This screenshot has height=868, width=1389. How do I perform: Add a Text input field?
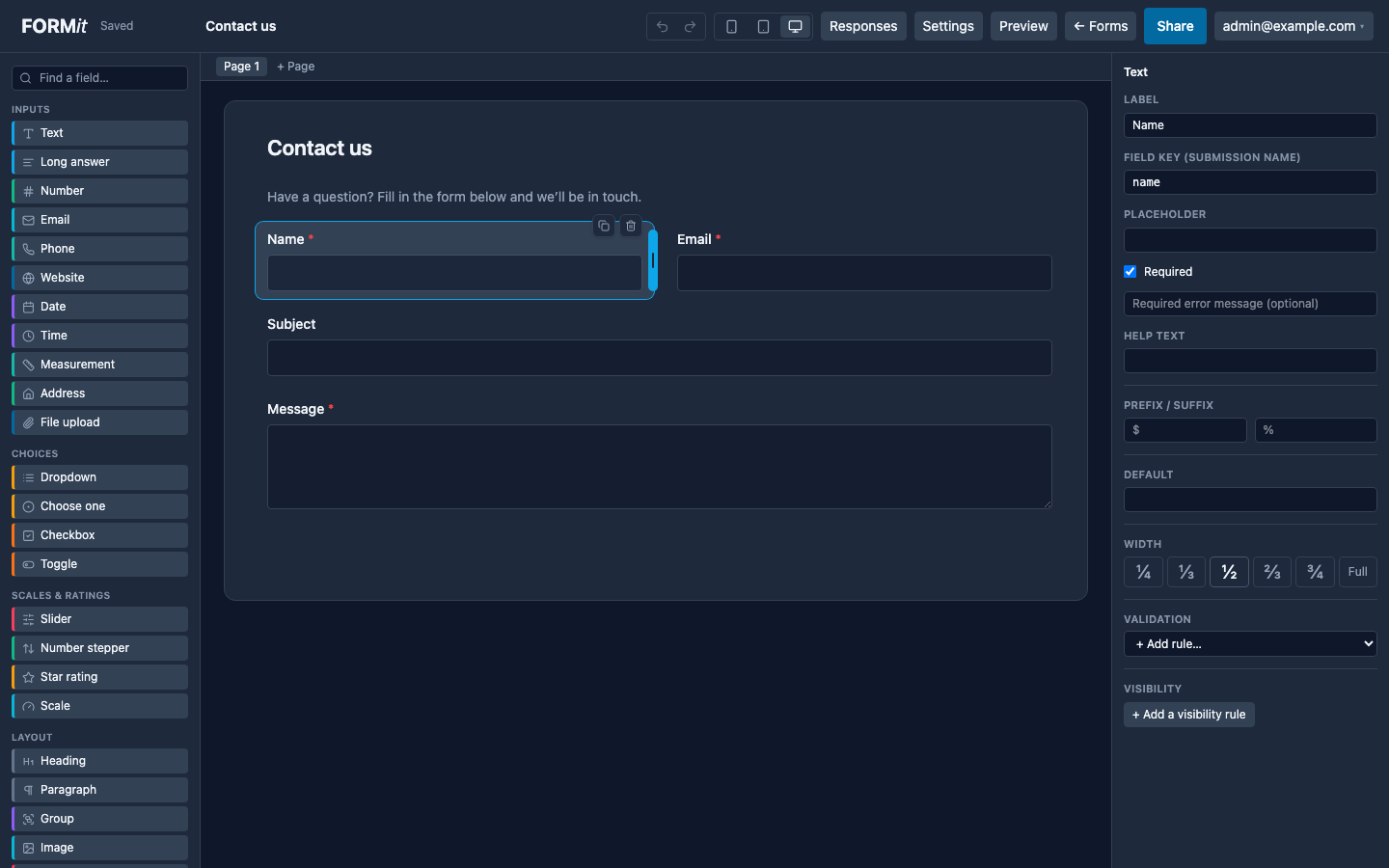[x=99, y=133]
